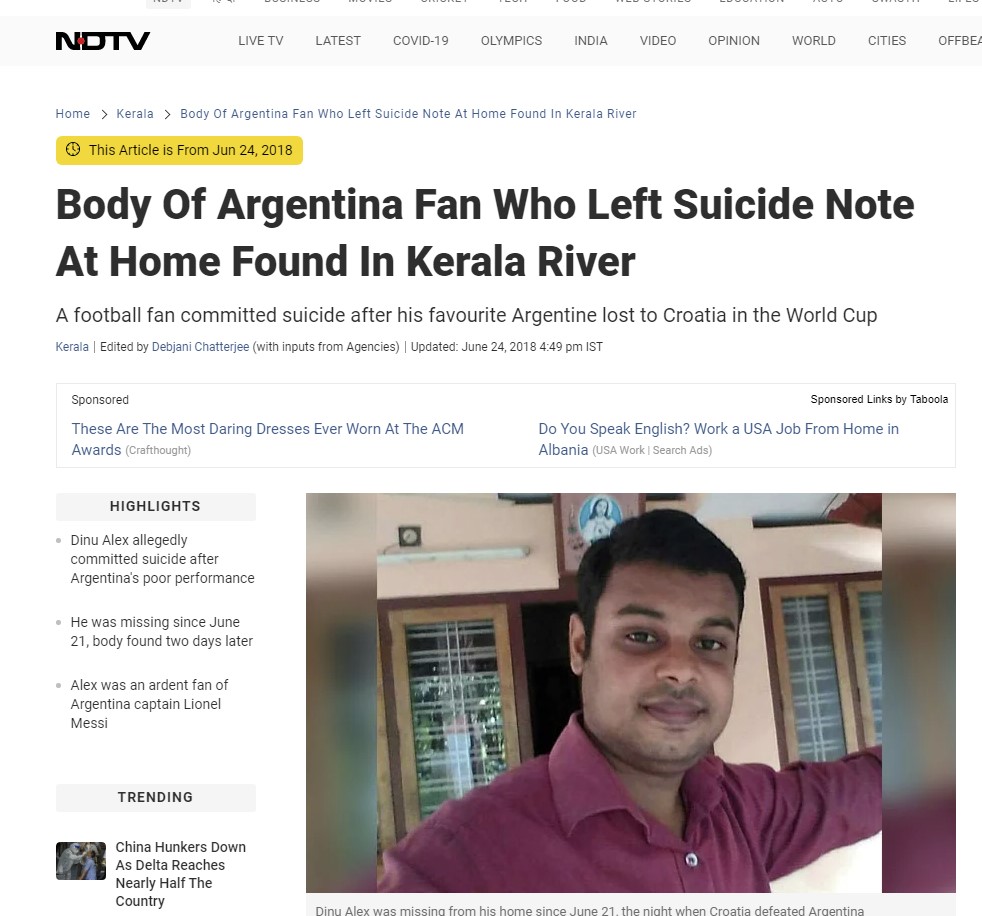Screen dimensions: 982x916
Task: Go to the LATEST section
Action: [x=338, y=41]
